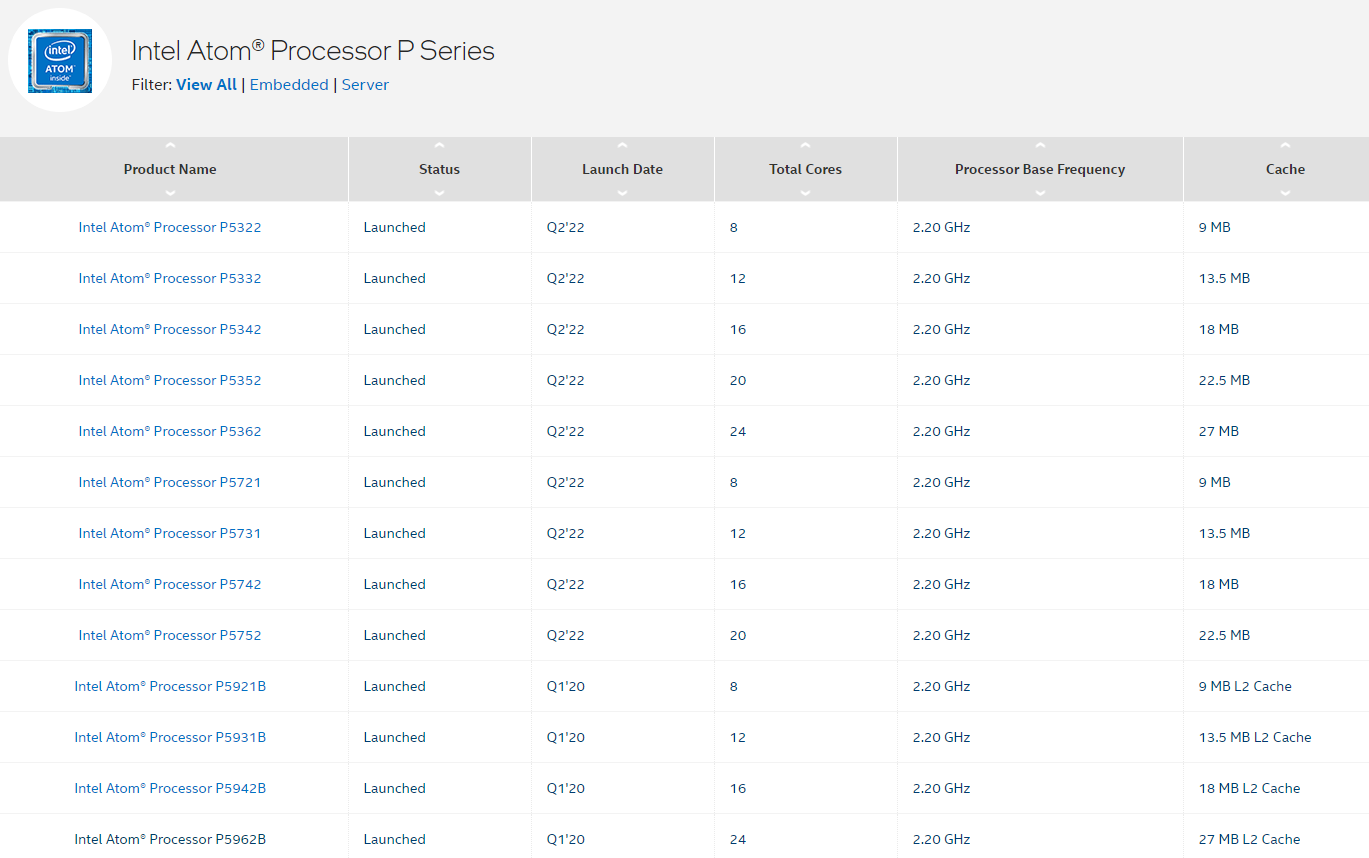The width and height of the screenshot is (1369, 858).
Task: Sort Product Name column descending arrow
Action: pyautogui.click(x=170, y=193)
